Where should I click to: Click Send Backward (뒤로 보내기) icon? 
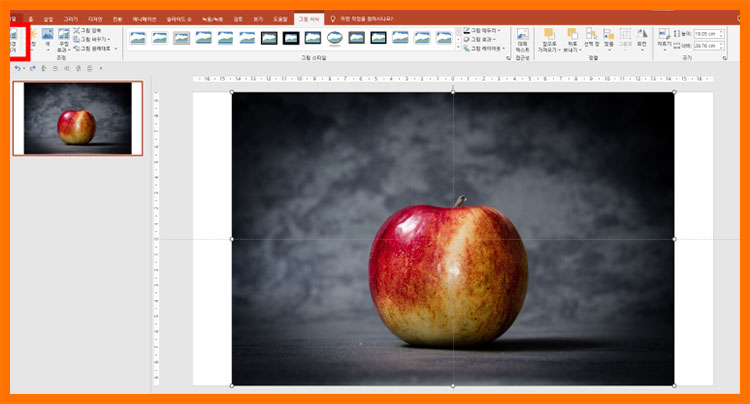(572, 34)
